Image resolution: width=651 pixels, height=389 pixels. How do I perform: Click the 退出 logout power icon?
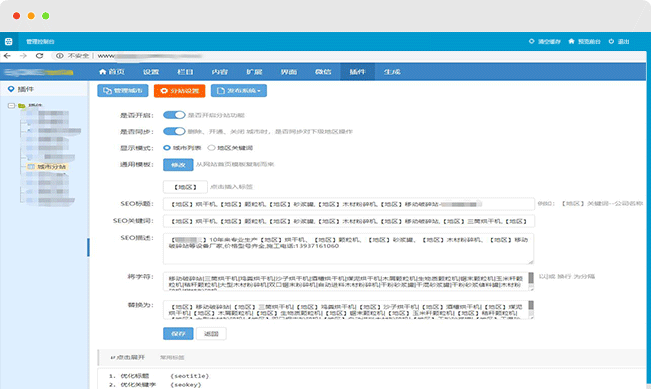tap(611, 42)
